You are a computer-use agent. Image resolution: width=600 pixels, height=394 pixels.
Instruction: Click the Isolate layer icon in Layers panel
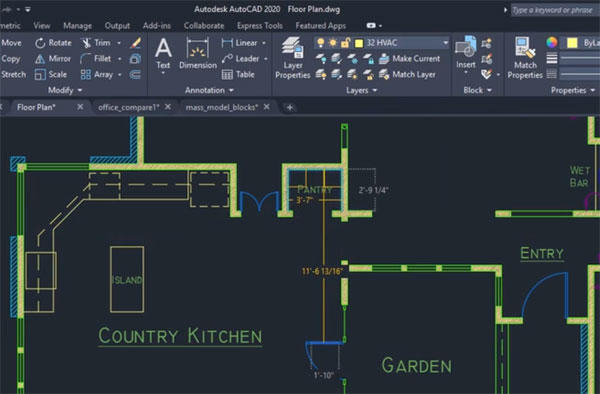[337, 59]
